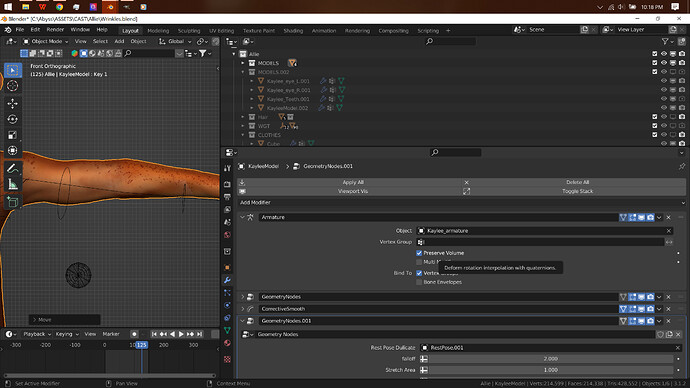Open the Add Modifier dropdown
Viewport: 690px width, 388px height.
click(462, 203)
